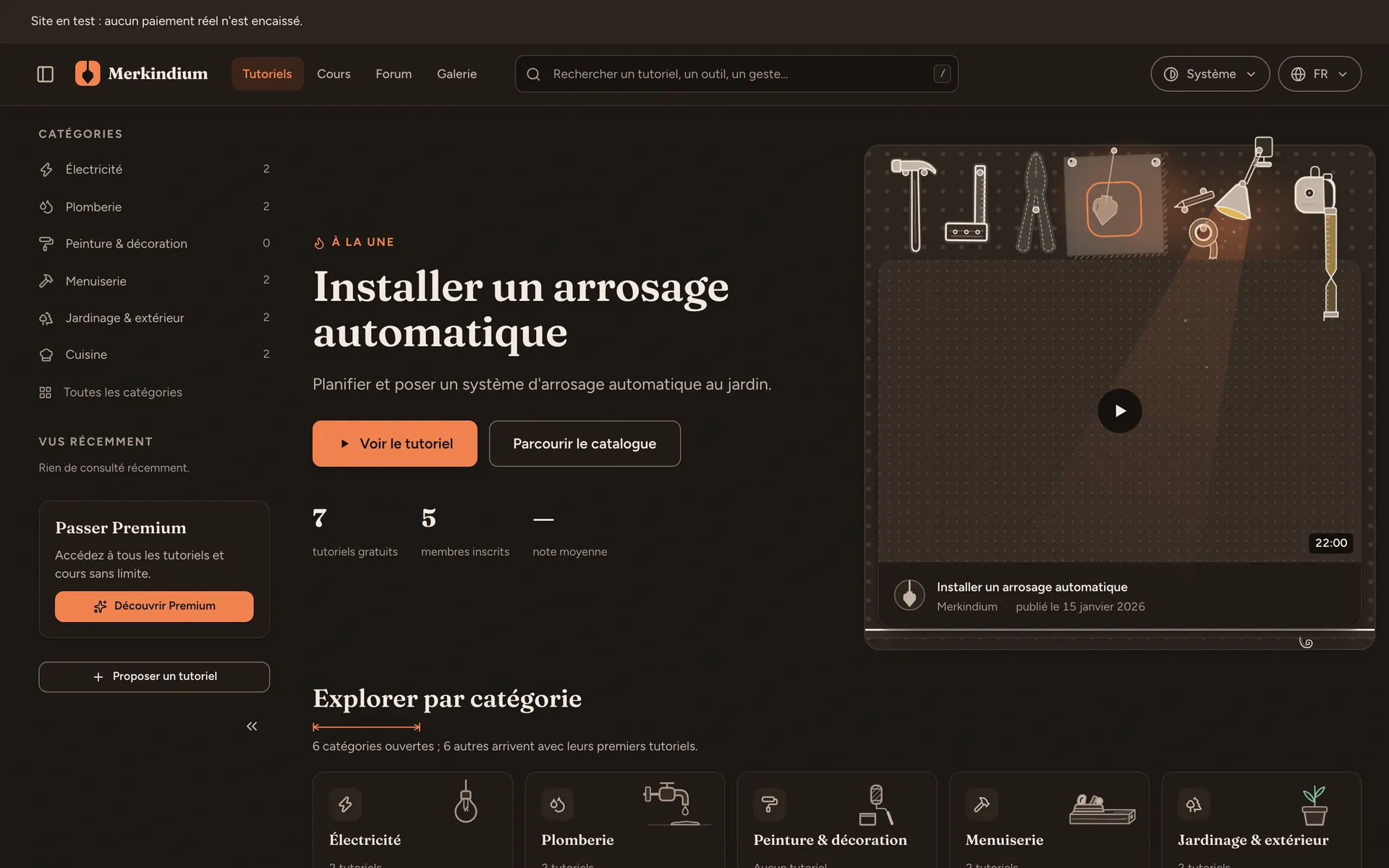Play the featured video

(1119, 411)
